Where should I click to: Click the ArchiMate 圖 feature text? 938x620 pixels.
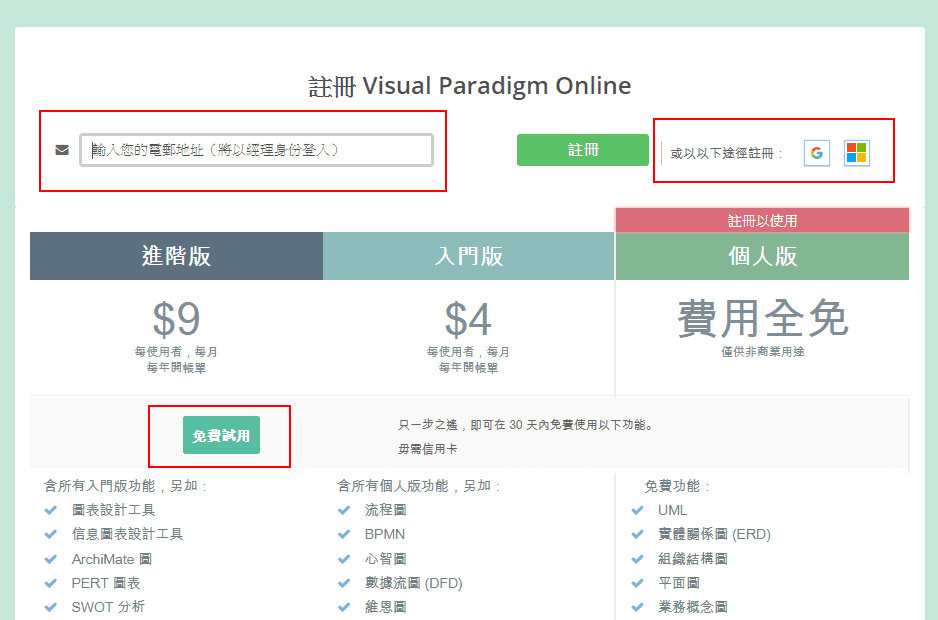[x=112, y=559]
